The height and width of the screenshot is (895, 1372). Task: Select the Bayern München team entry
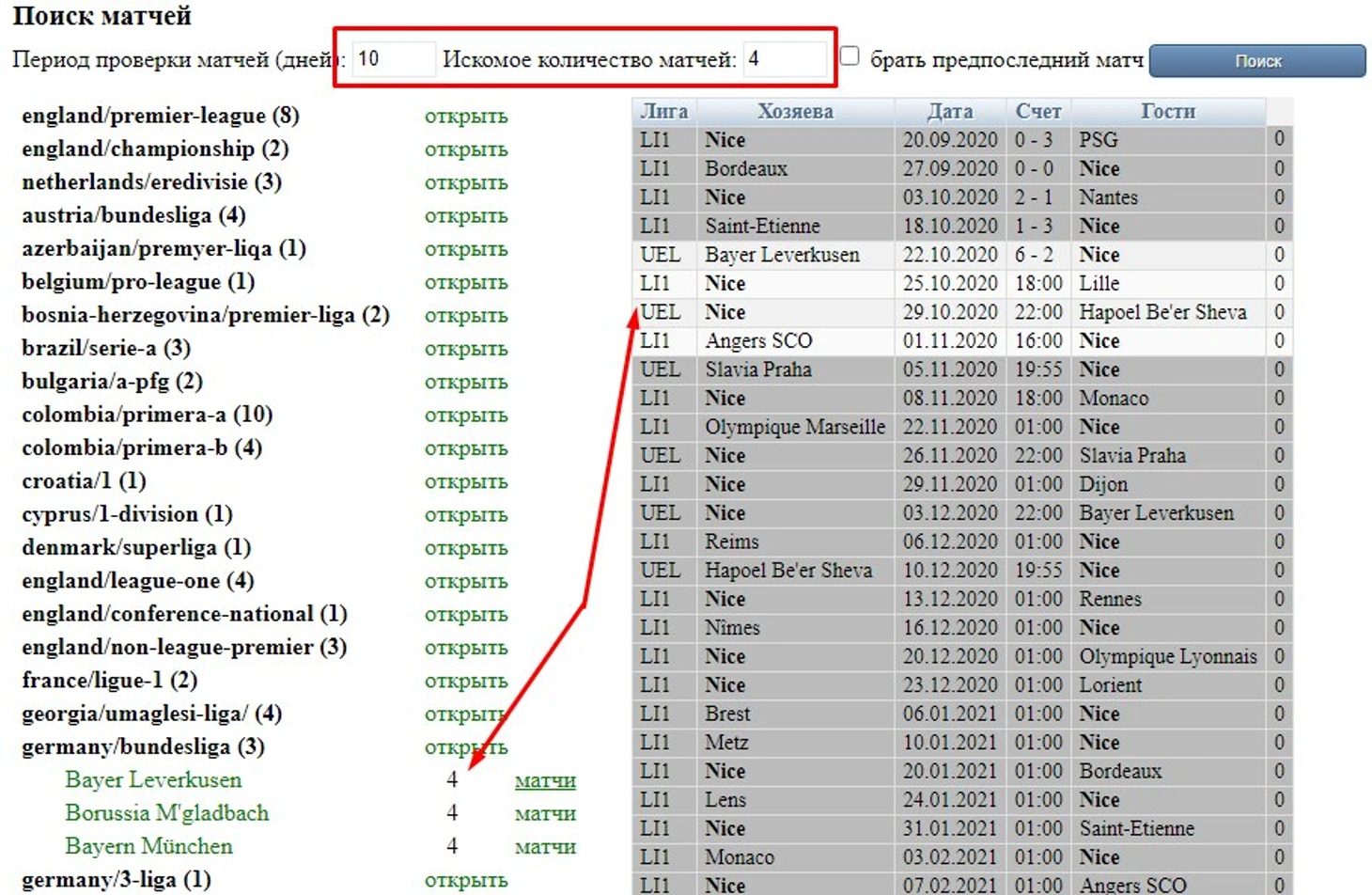coord(148,846)
